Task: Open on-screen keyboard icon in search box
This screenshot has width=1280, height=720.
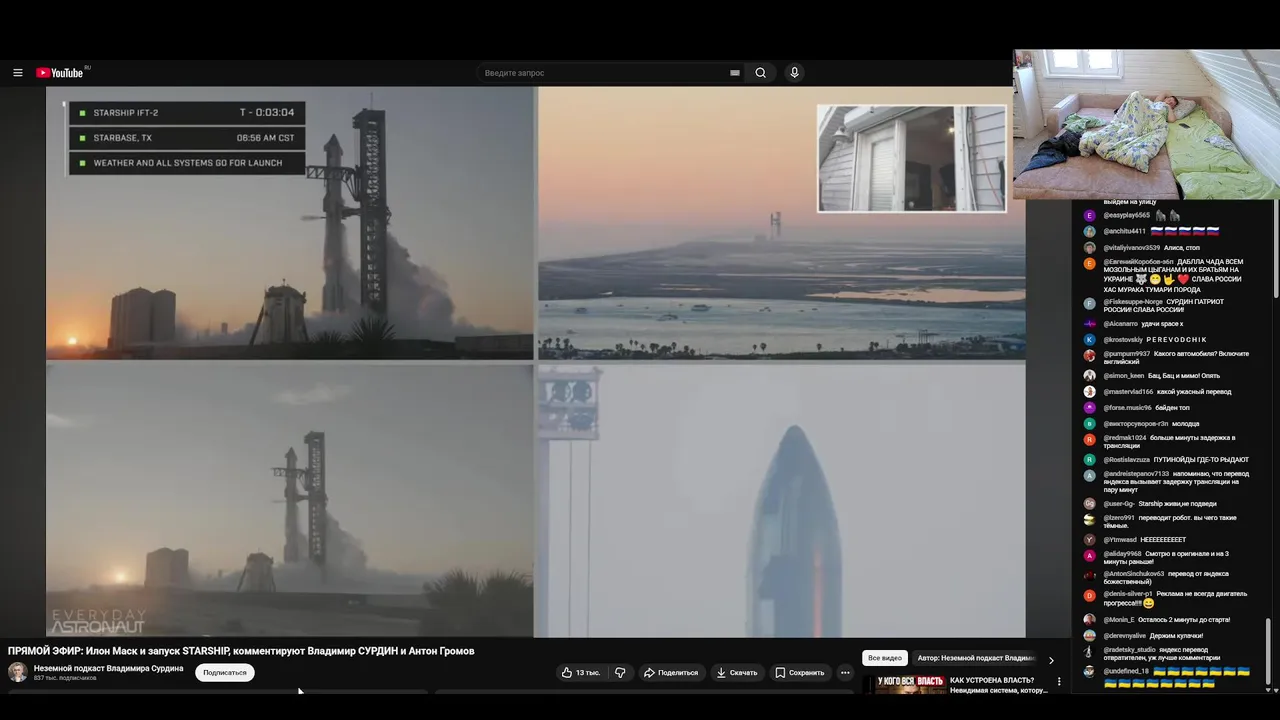Action: click(735, 73)
